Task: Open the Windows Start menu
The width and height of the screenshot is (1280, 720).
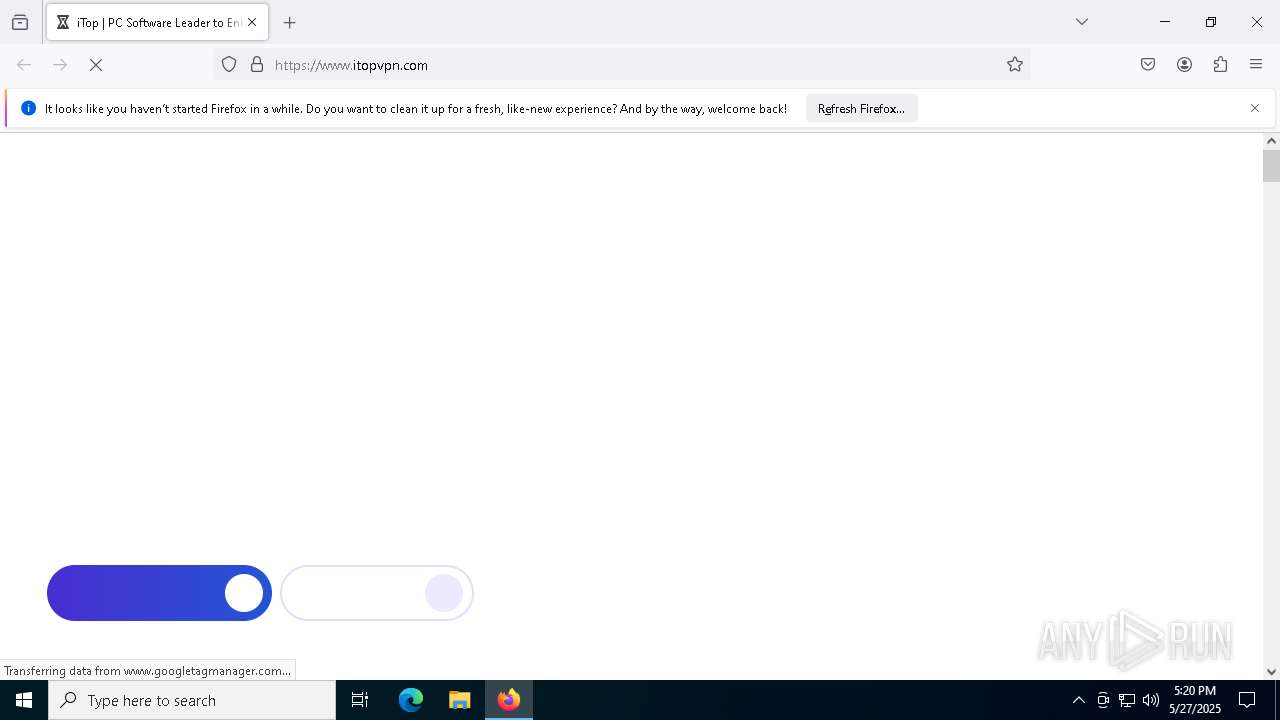Action: [x=24, y=700]
